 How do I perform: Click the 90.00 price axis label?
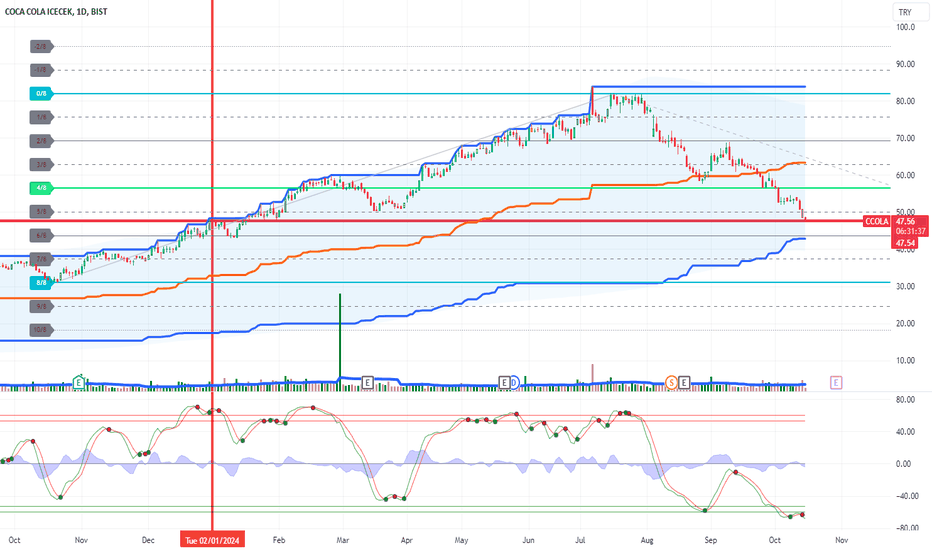point(906,64)
